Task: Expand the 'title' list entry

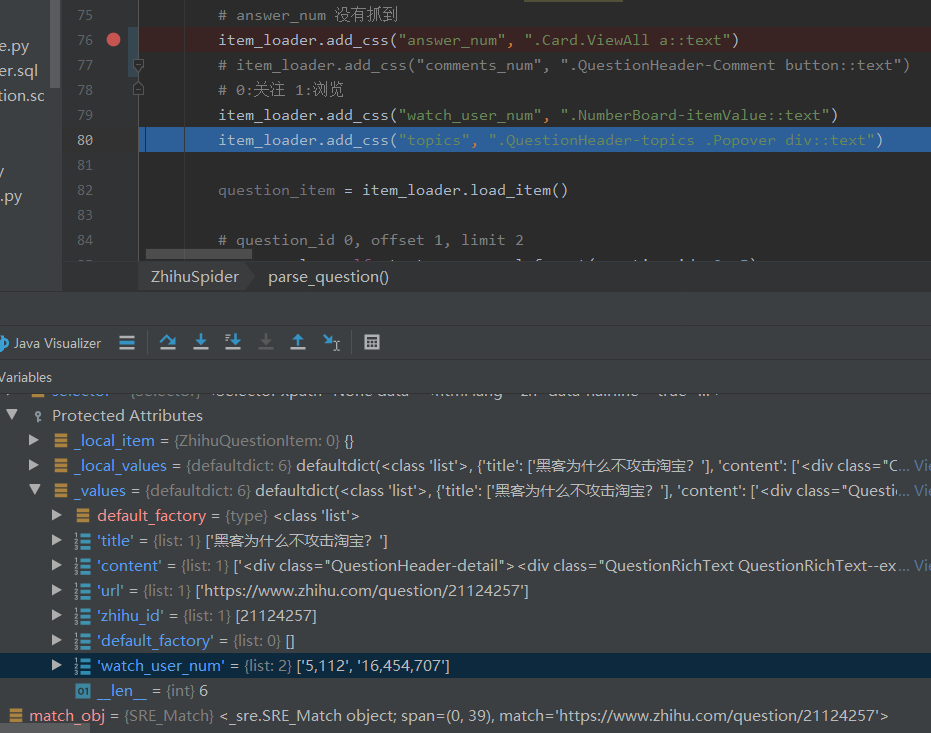Action: tap(56, 540)
